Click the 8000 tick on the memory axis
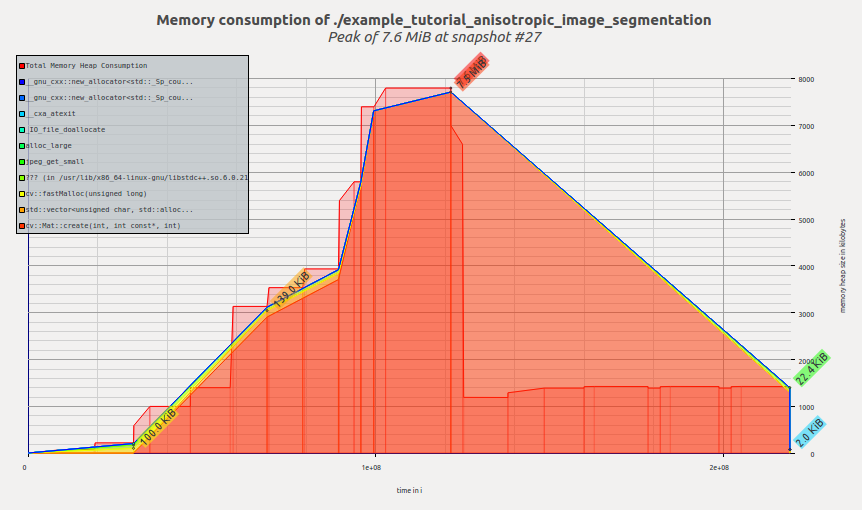This screenshot has height=510, width=862. click(805, 79)
